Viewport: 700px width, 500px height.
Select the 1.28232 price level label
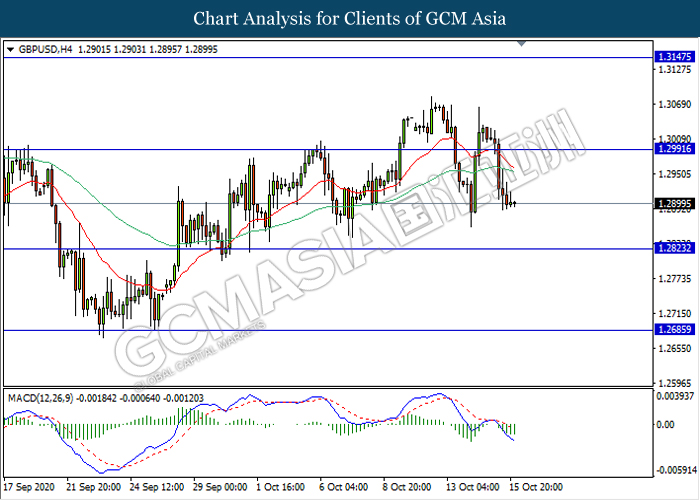pyautogui.click(x=675, y=248)
